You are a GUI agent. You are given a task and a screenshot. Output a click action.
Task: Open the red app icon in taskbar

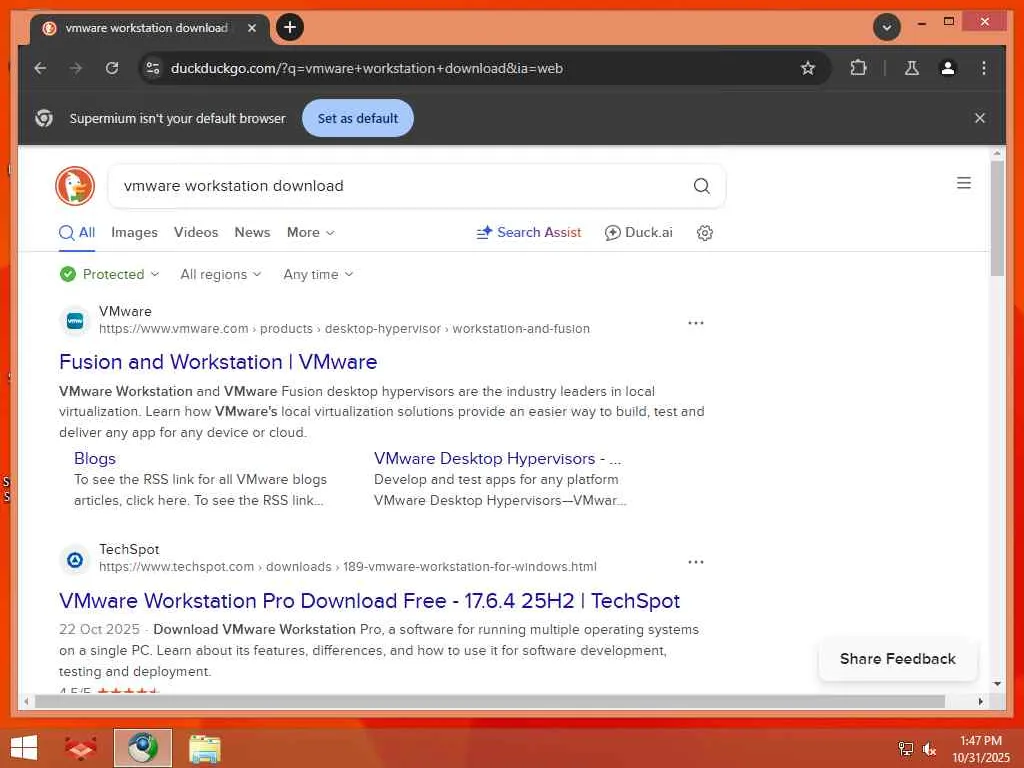coord(80,748)
